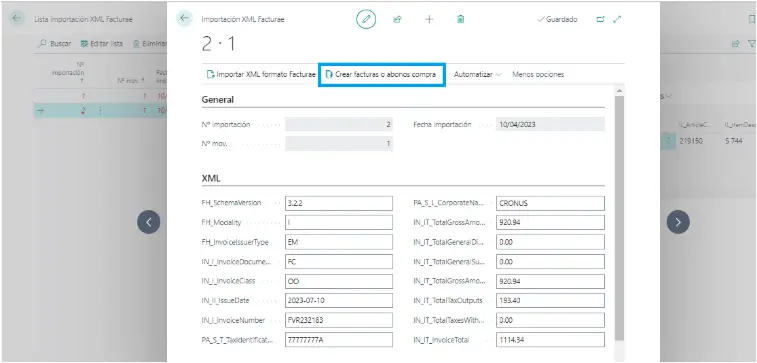Click the FH_Modality input field
This screenshot has height=363, width=757.
[x=339, y=223]
